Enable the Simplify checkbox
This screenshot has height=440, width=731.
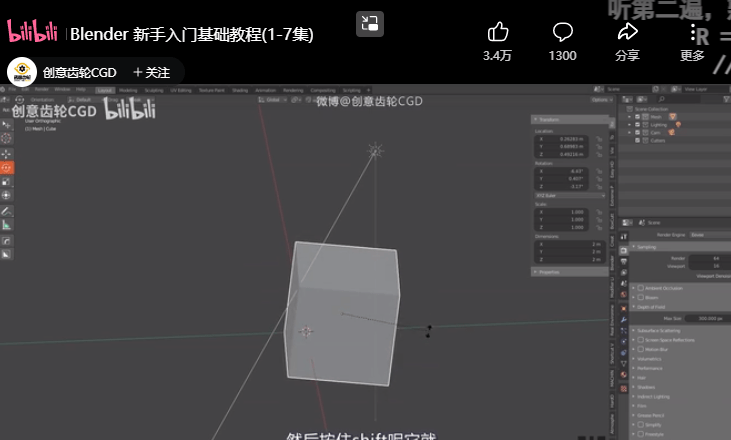coord(641,425)
